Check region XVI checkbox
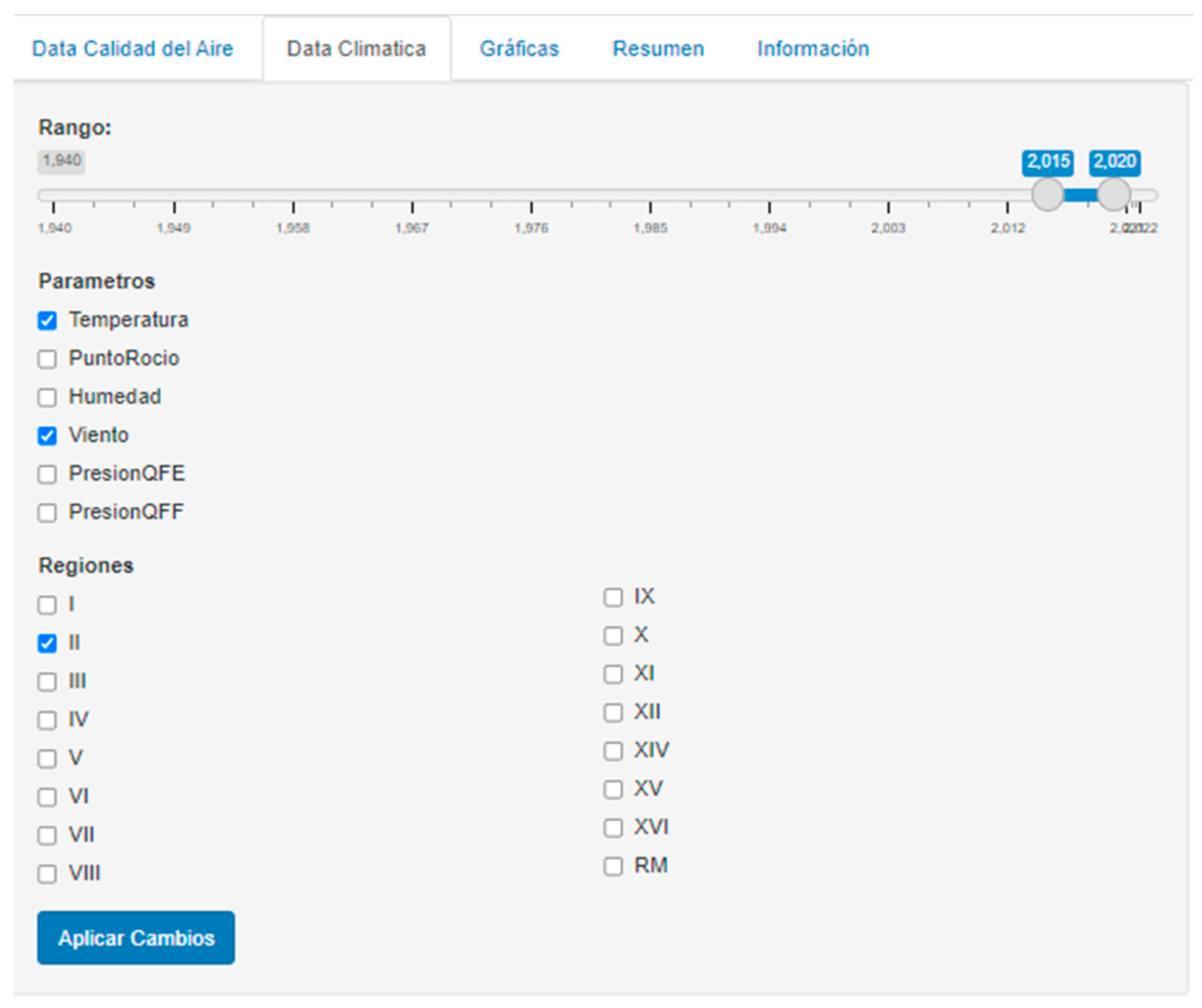 point(613,828)
